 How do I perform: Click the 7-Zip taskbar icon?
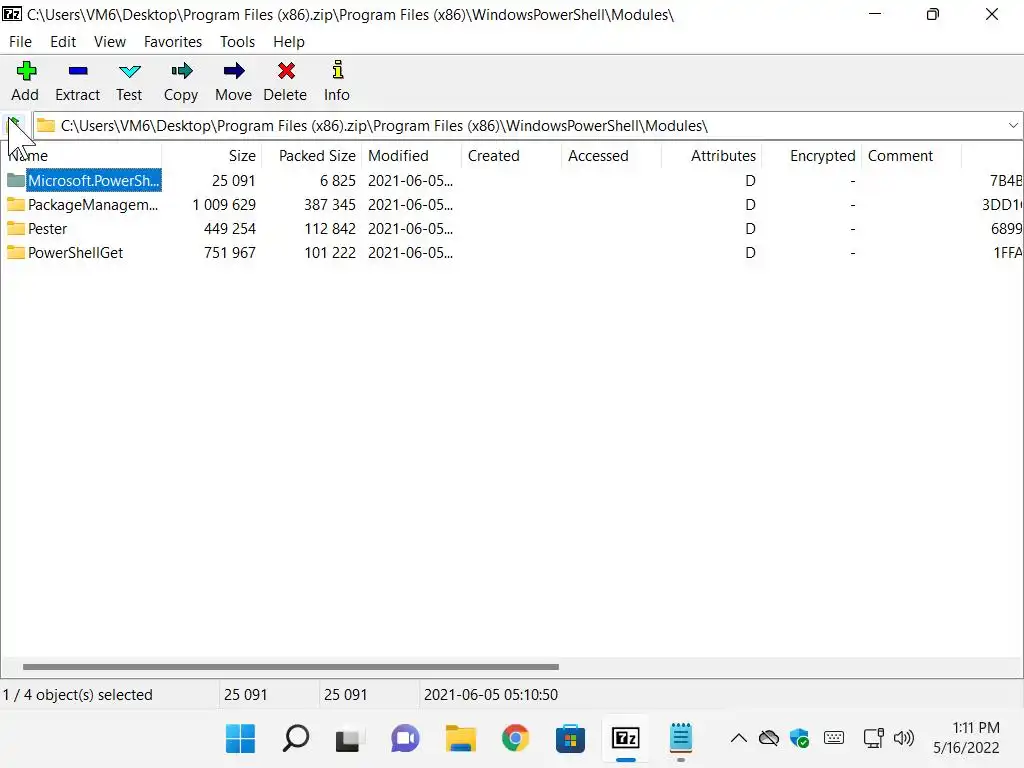click(x=626, y=739)
